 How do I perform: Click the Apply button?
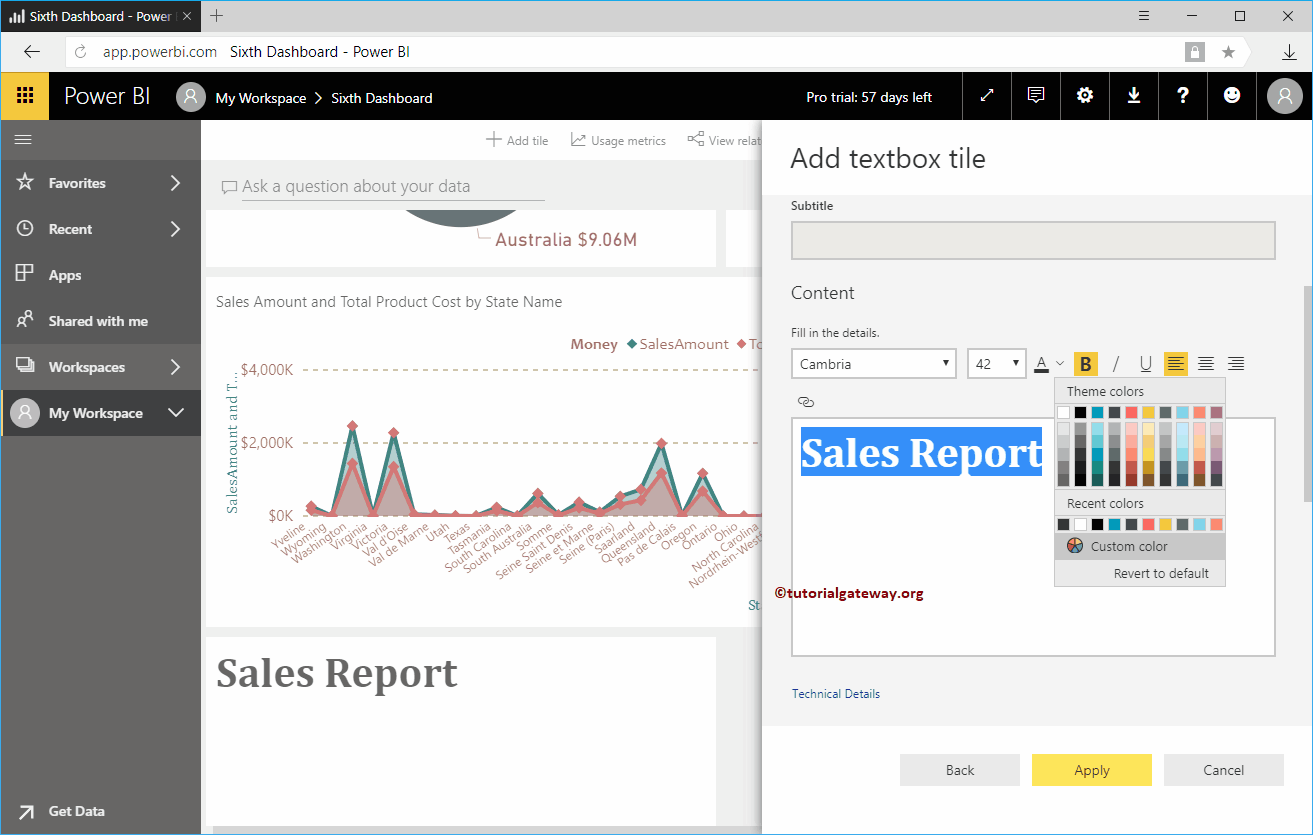click(1091, 770)
